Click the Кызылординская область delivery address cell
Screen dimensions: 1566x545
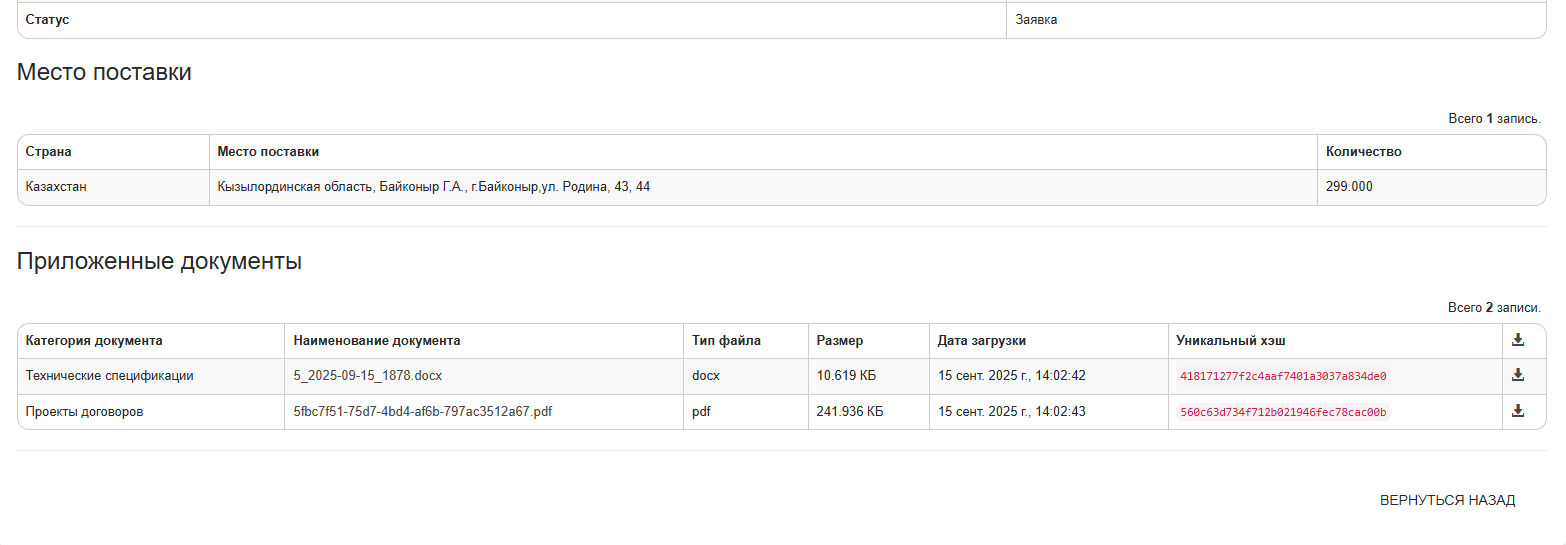pyautogui.click(x=434, y=187)
